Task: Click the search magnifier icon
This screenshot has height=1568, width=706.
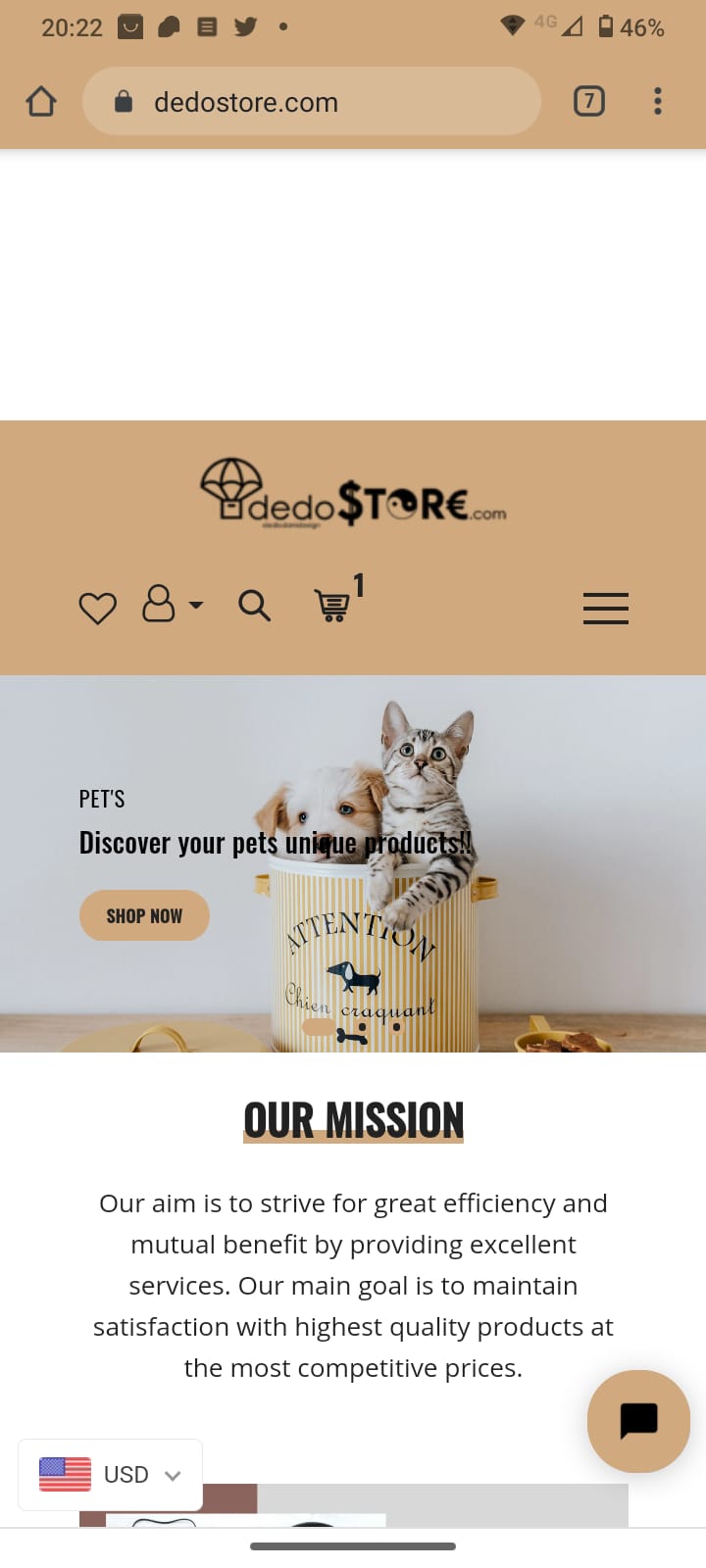Action: [254, 606]
